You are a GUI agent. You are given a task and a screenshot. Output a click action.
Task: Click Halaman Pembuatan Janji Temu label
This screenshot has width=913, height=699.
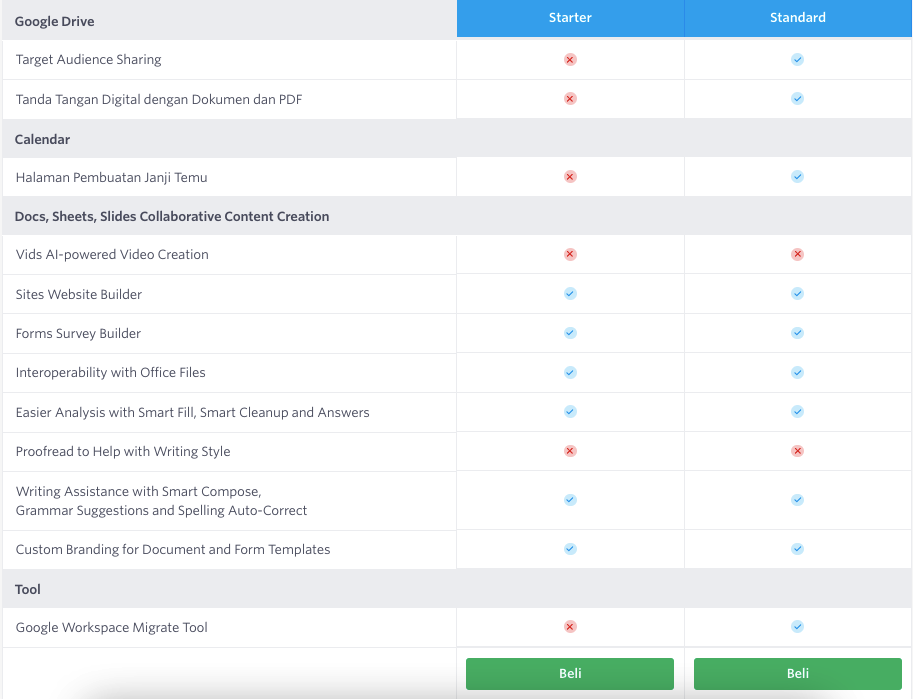point(111,177)
